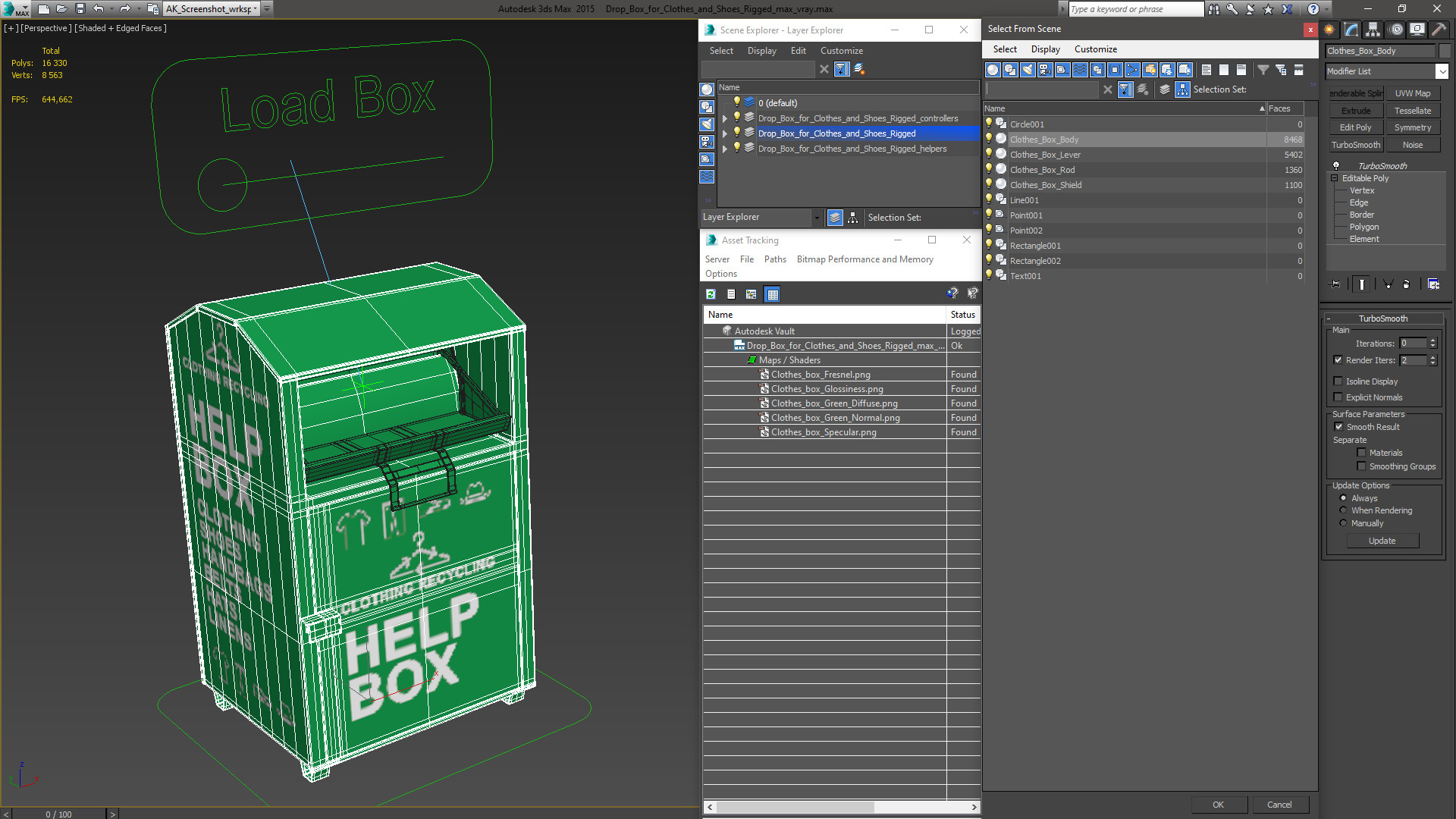Click Select Invert icon in Select From Scene

click(1241, 70)
